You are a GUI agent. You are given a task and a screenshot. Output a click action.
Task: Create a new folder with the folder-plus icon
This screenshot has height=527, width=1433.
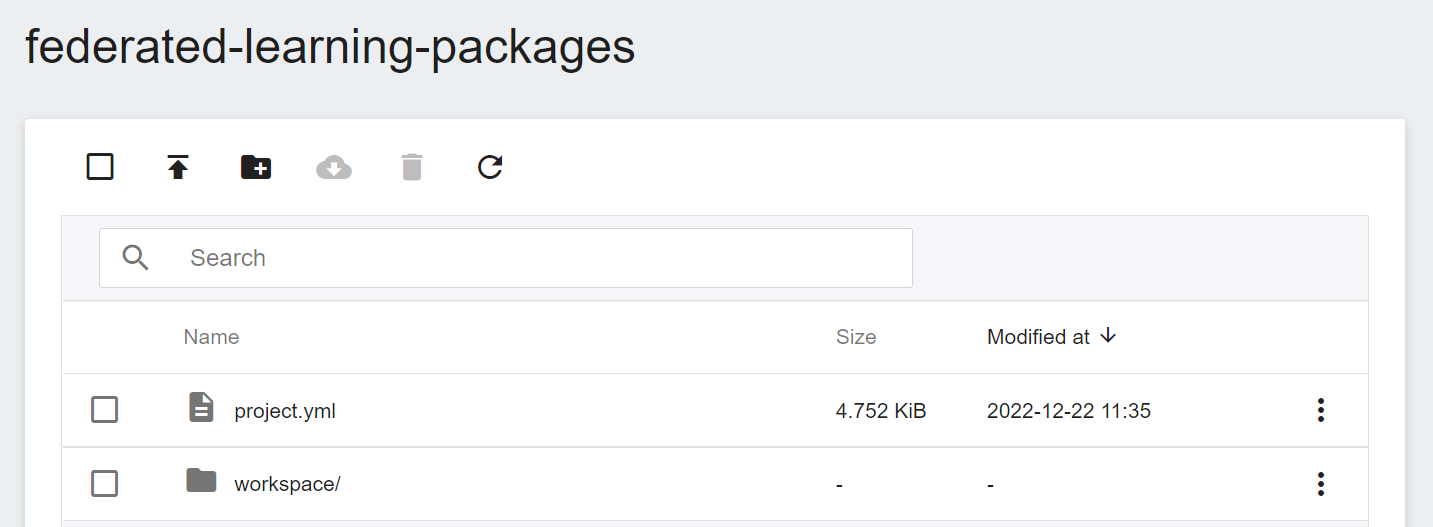tap(256, 167)
